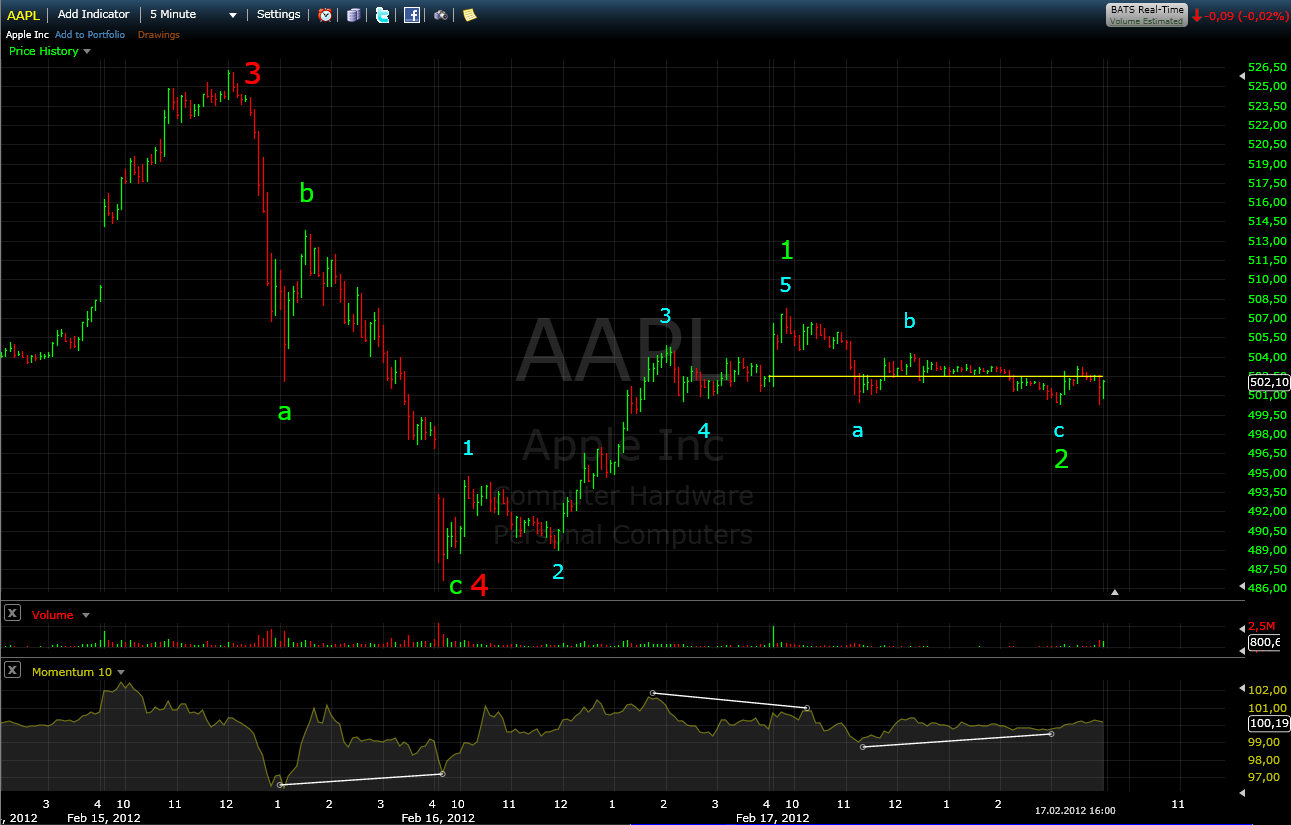Click the Add to Portfolio link
The height and width of the screenshot is (825, 1291).
[90, 34]
